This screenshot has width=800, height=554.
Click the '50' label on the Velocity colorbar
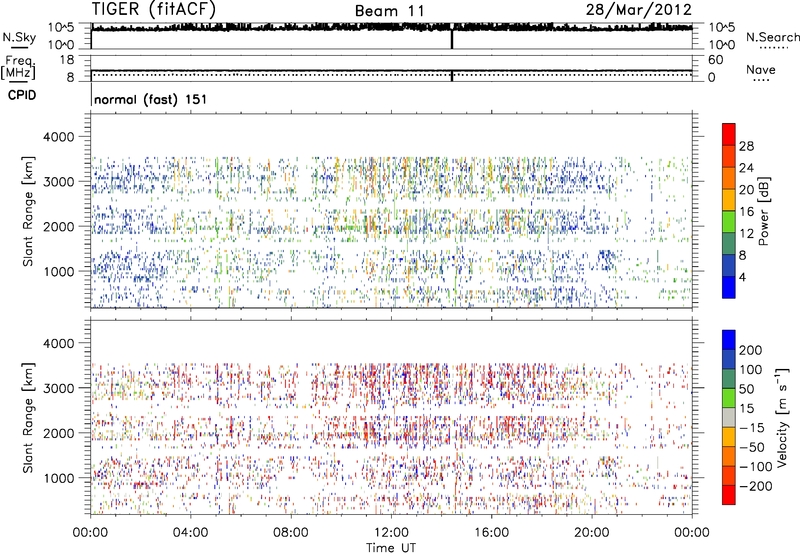746,389
